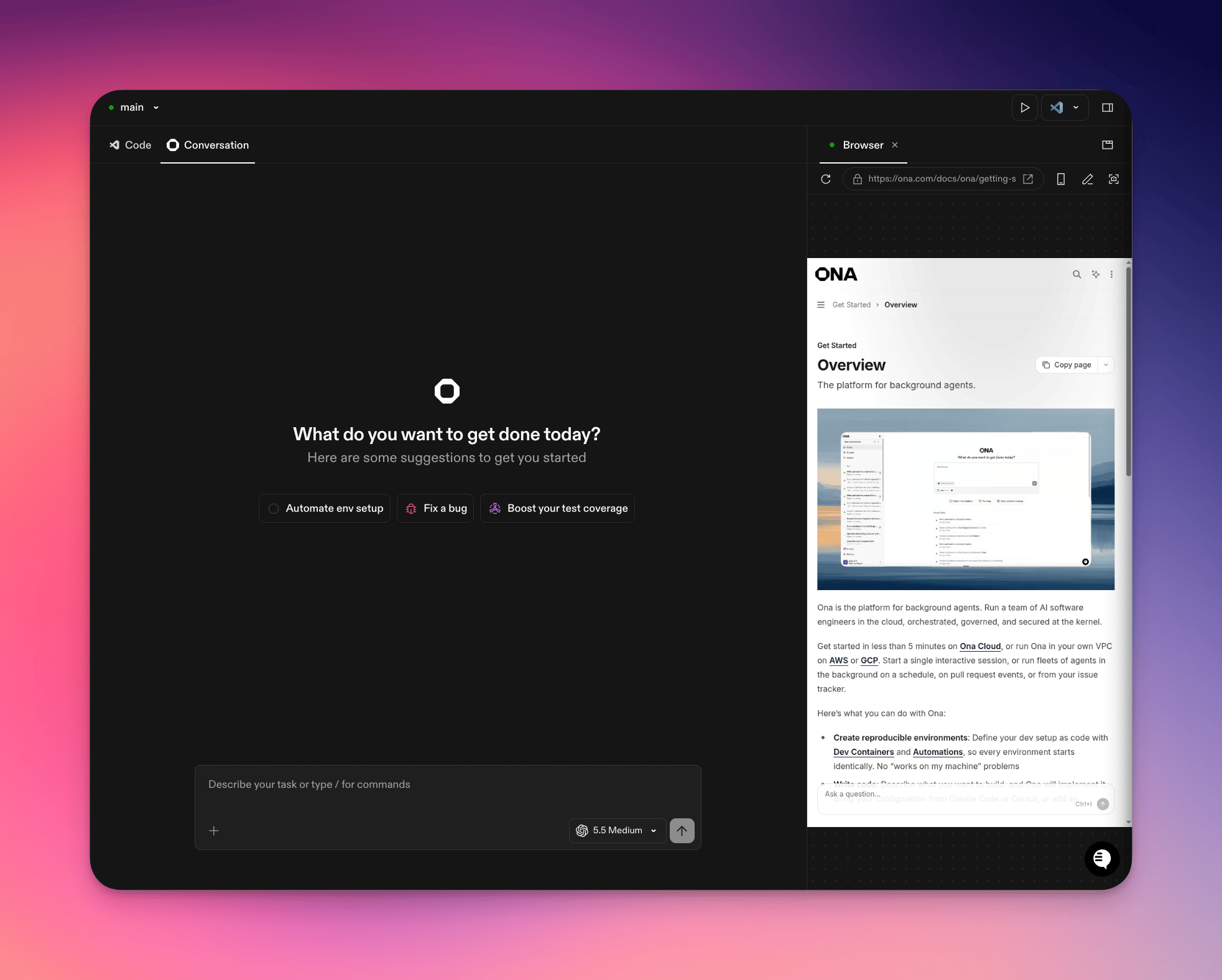This screenshot has height=980, width=1222.
Task: Expand the Copy page dropdown arrow
Action: (1106, 365)
